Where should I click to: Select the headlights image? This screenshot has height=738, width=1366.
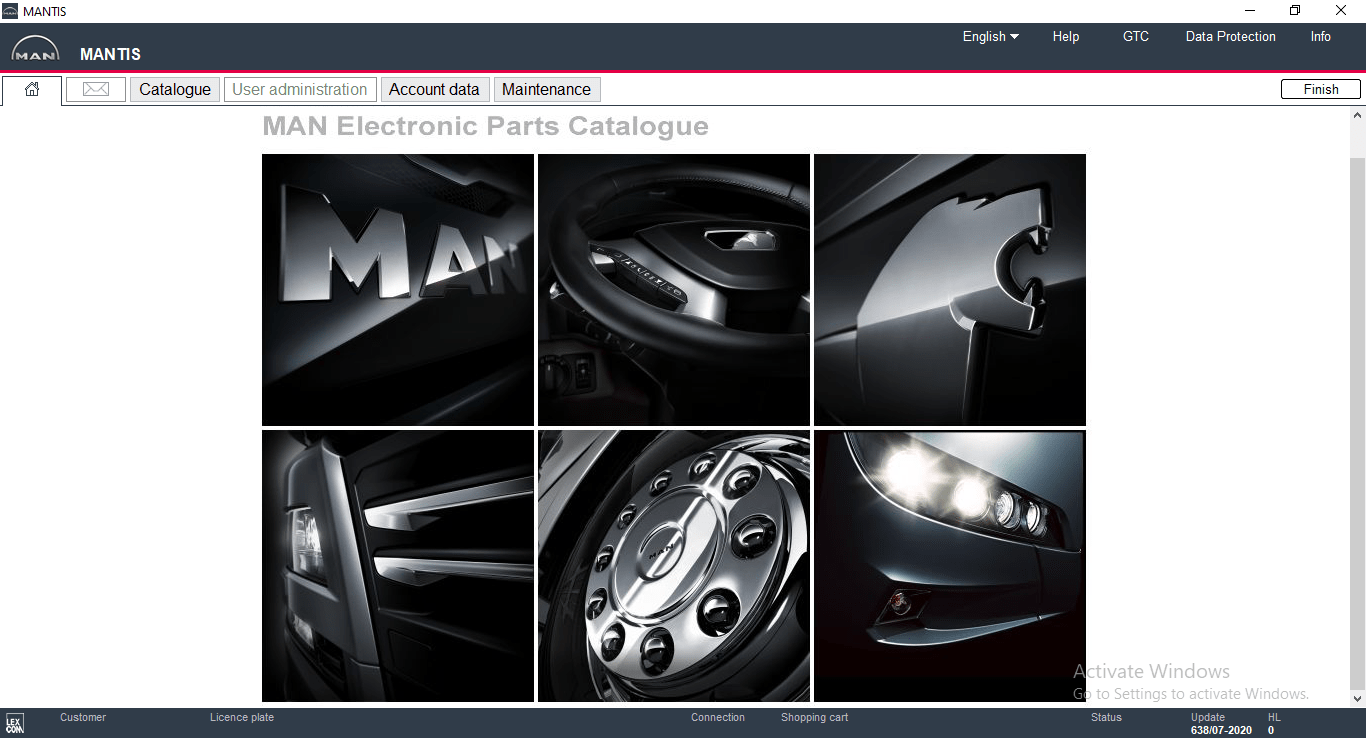950,566
